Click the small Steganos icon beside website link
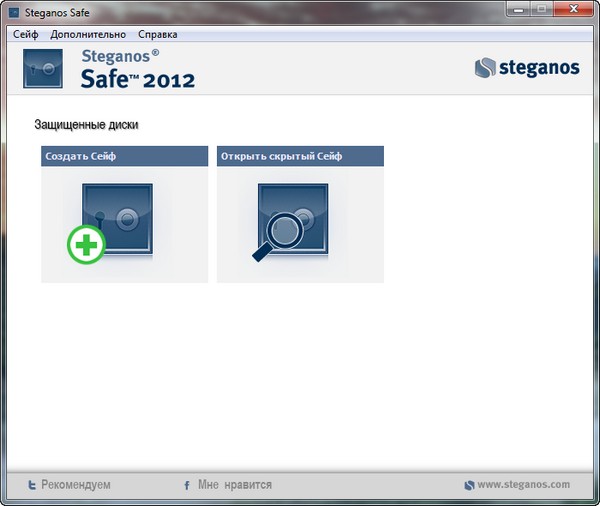 (x=469, y=485)
